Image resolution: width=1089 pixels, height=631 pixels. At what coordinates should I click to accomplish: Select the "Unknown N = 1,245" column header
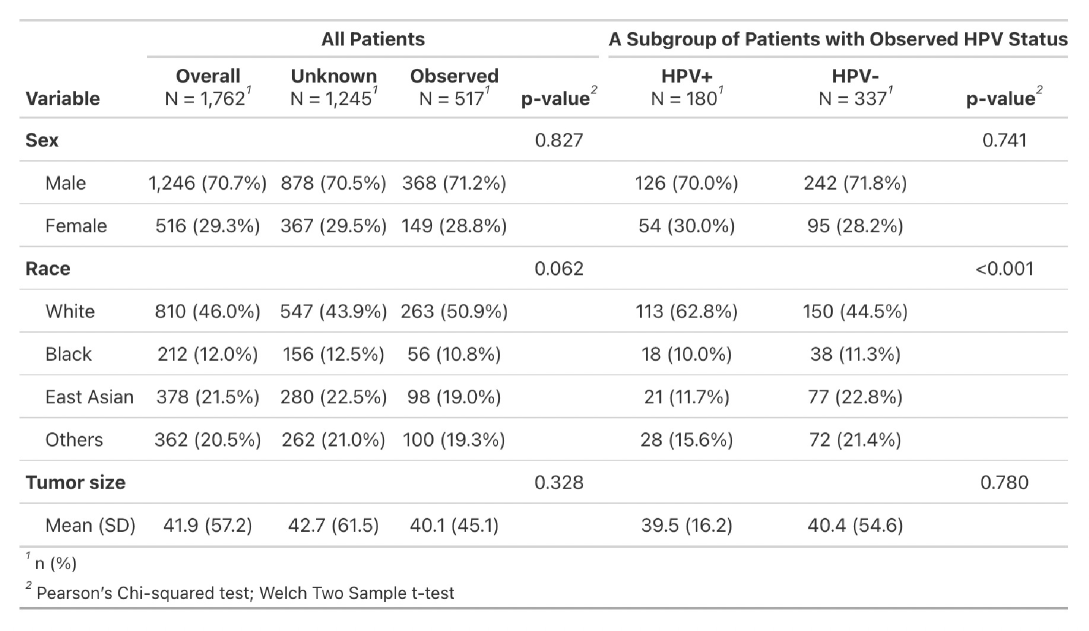point(334,87)
